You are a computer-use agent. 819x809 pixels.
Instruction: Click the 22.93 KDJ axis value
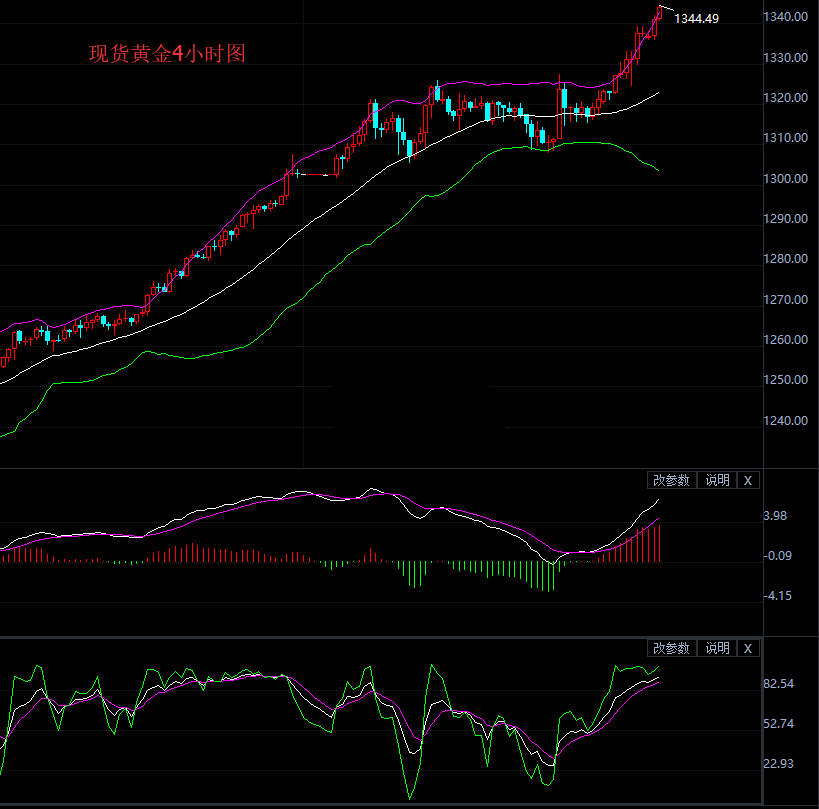(x=779, y=764)
